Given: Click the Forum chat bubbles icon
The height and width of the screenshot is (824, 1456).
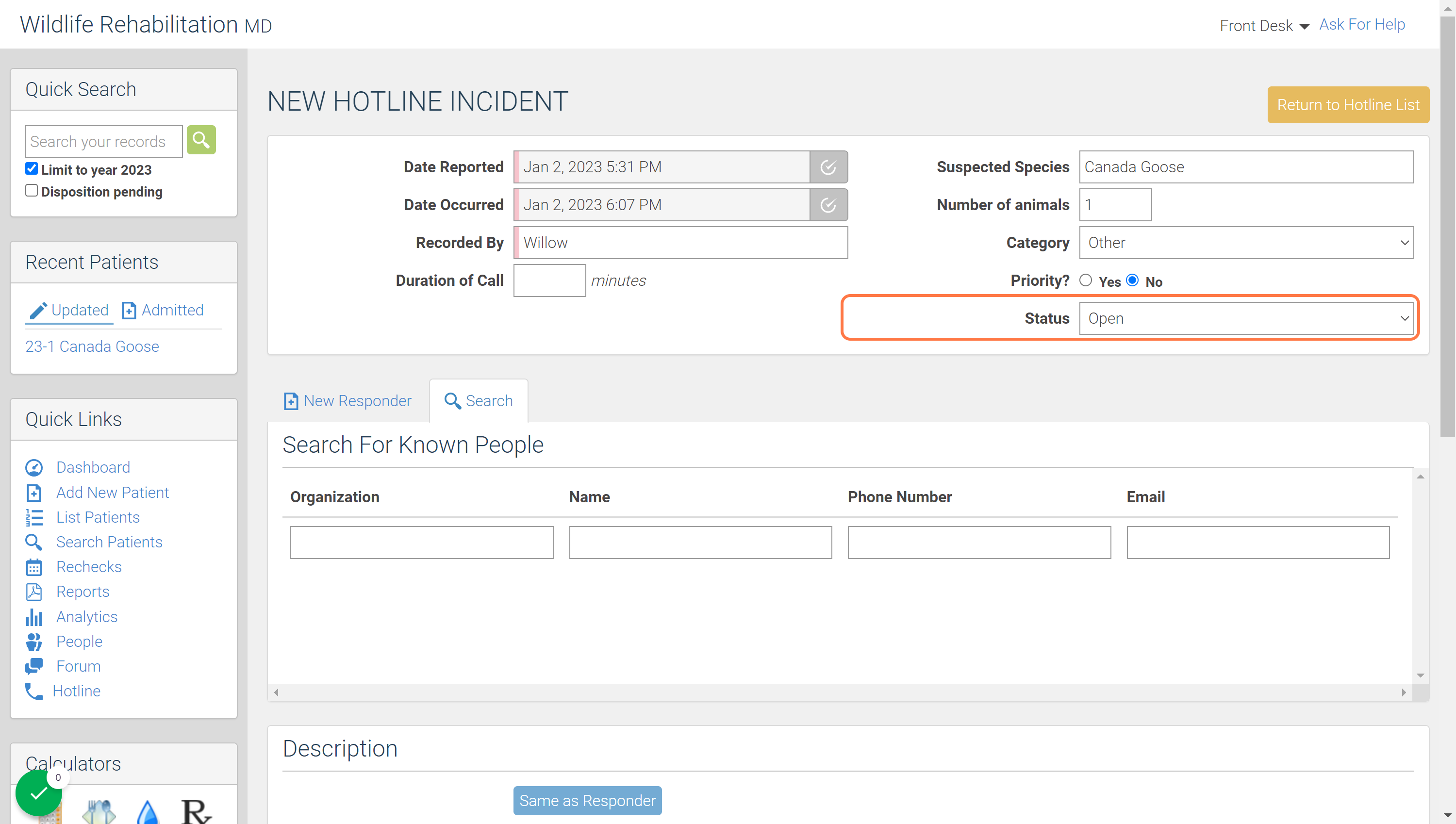Looking at the screenshot, I should pyautogui.click(x=34, y=666).
